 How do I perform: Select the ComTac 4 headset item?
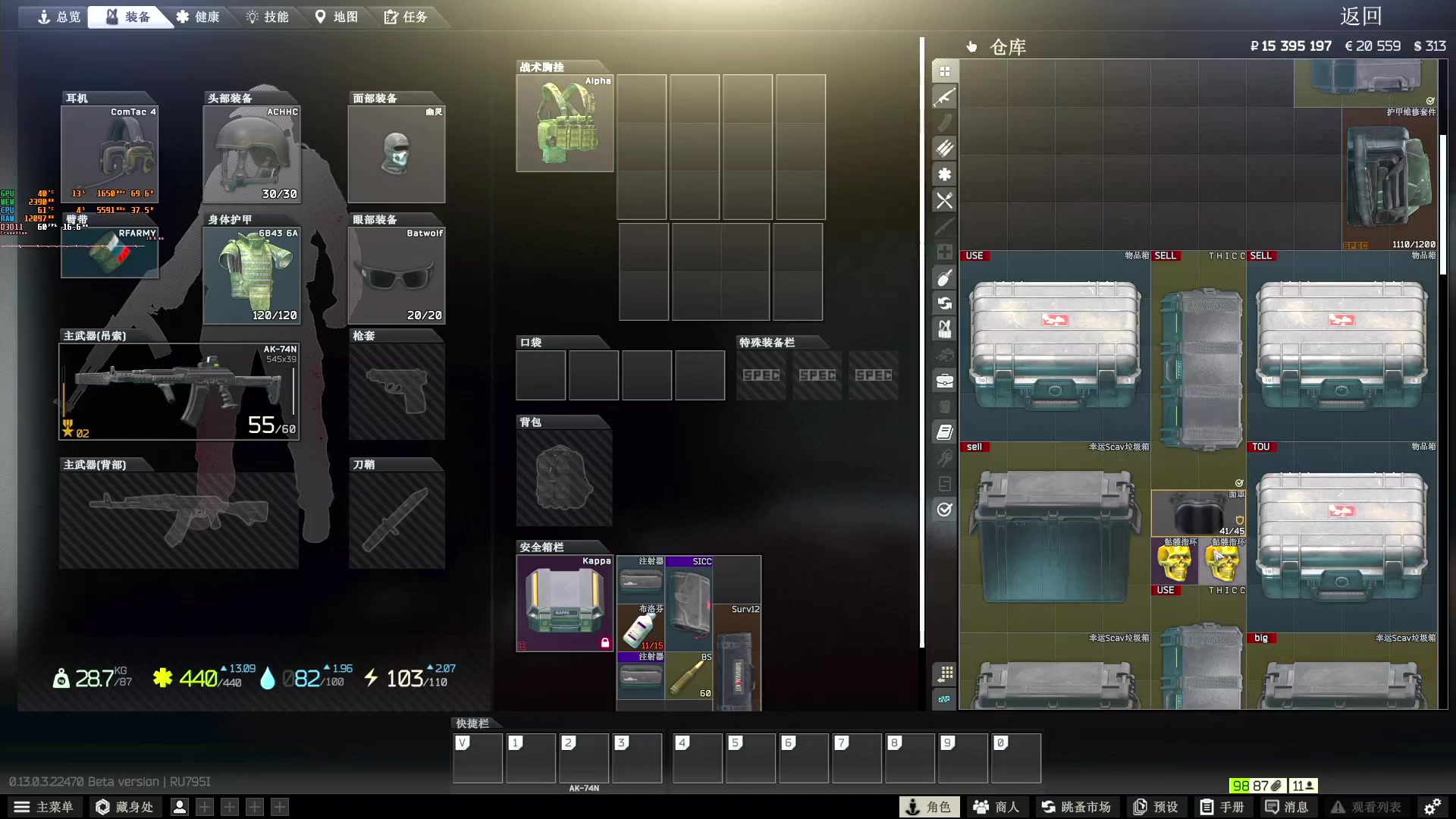pyautogui.click(x=109, y=154)
